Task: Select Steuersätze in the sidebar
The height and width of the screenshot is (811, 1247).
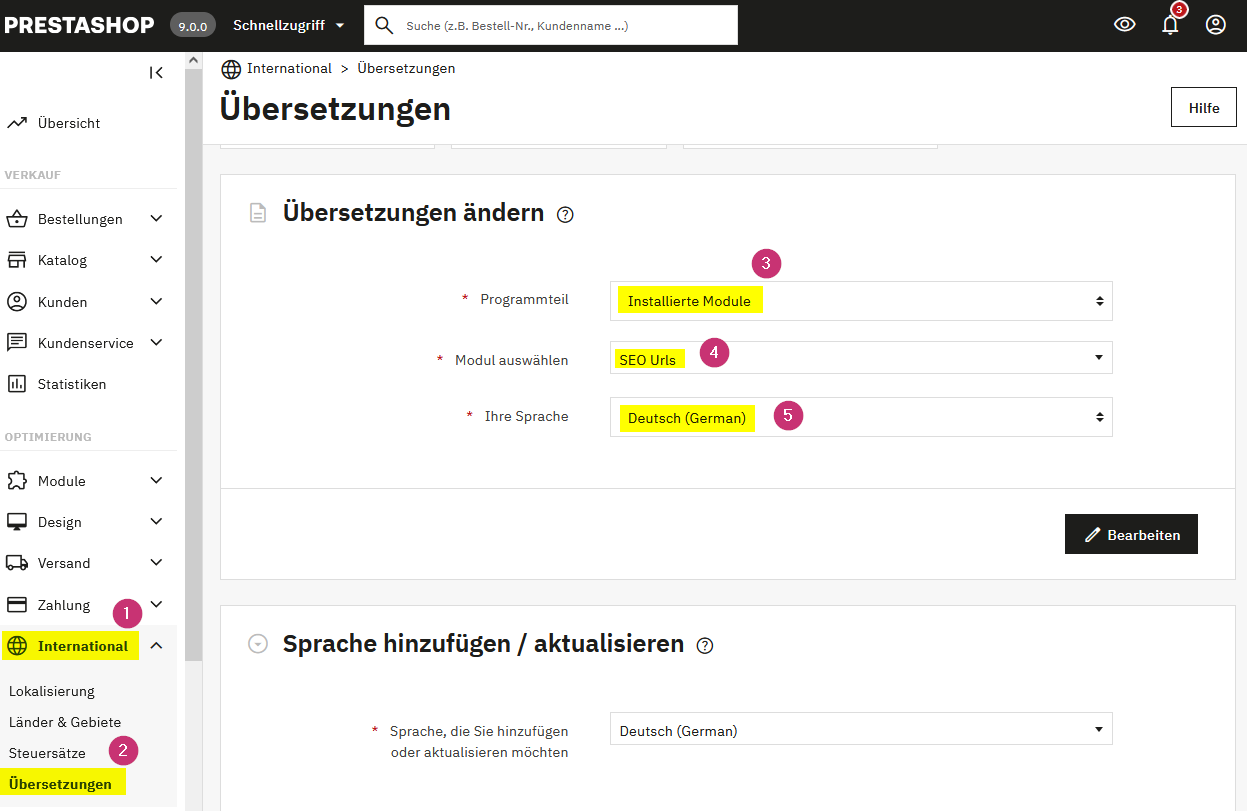Action: [x=47, y=752]
